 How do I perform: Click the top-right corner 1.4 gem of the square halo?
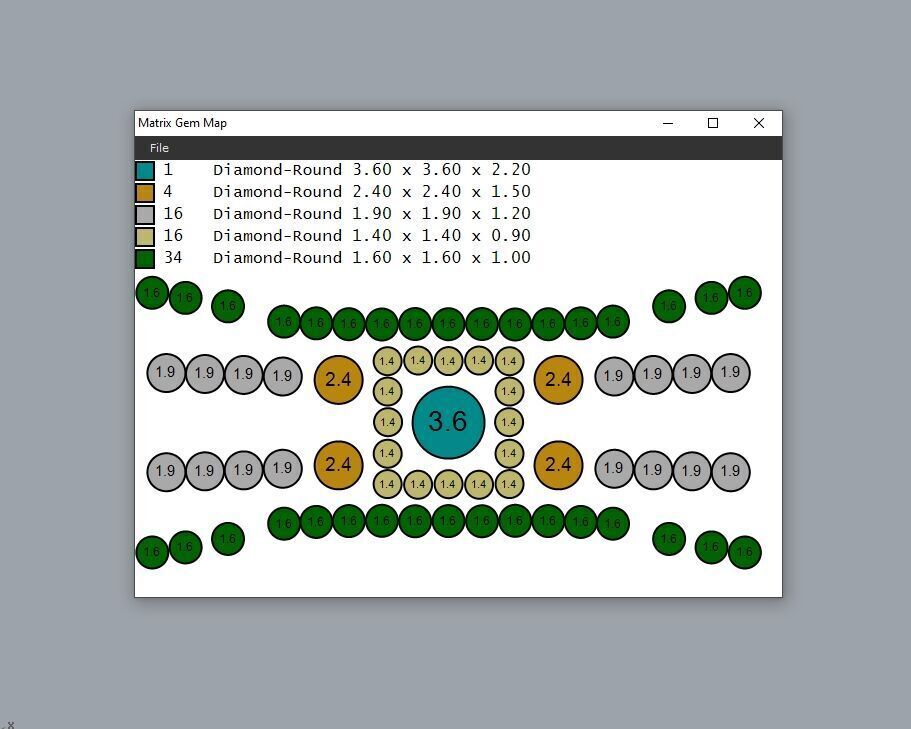tap(510, 361)
